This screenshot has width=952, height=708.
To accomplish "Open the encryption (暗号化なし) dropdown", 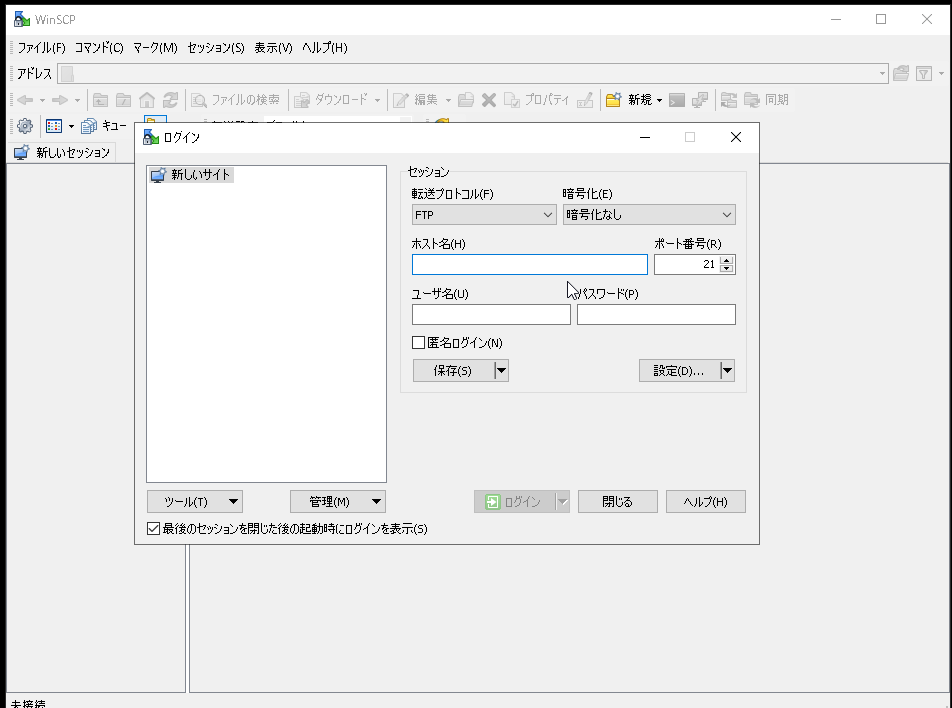I will point(648,215).
